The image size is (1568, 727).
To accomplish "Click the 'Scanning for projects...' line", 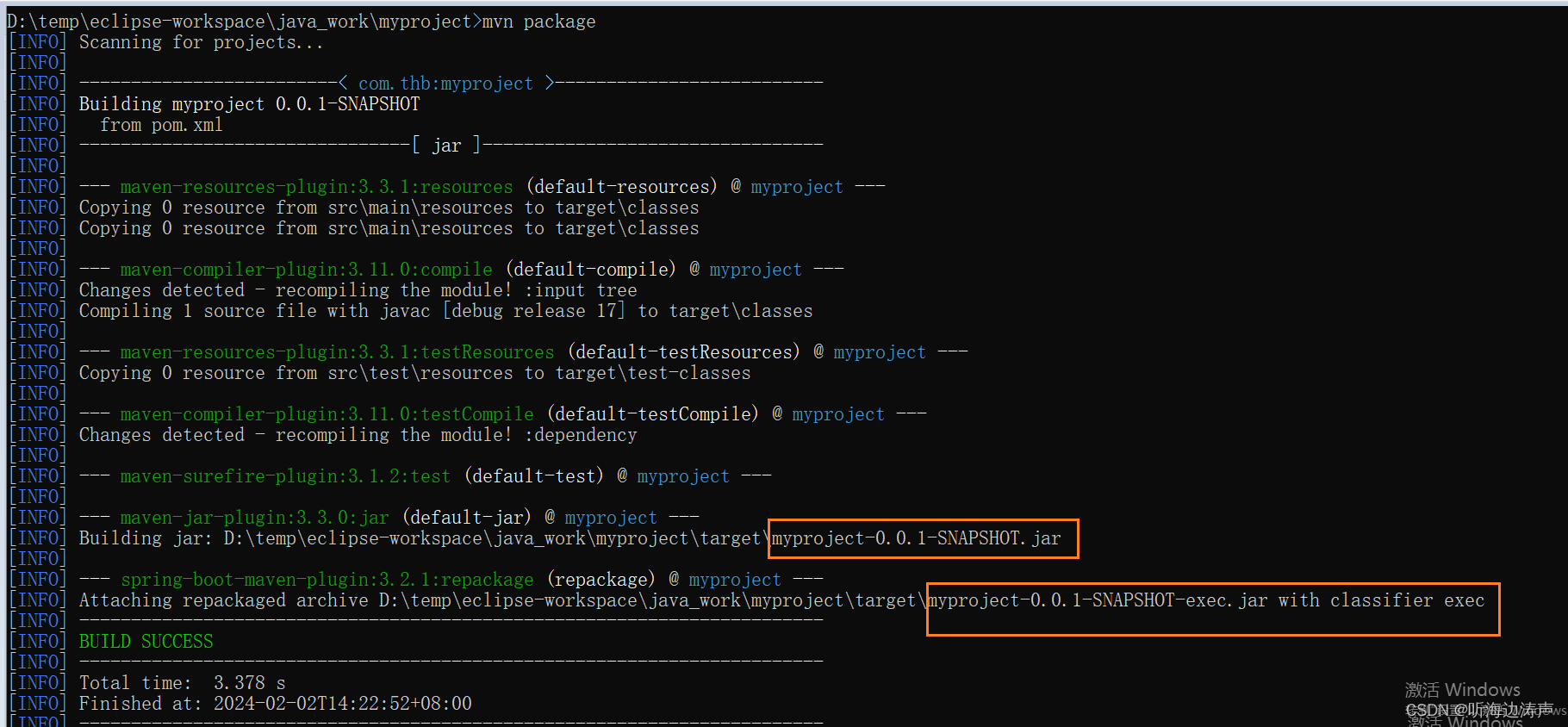I will point(201,42).
